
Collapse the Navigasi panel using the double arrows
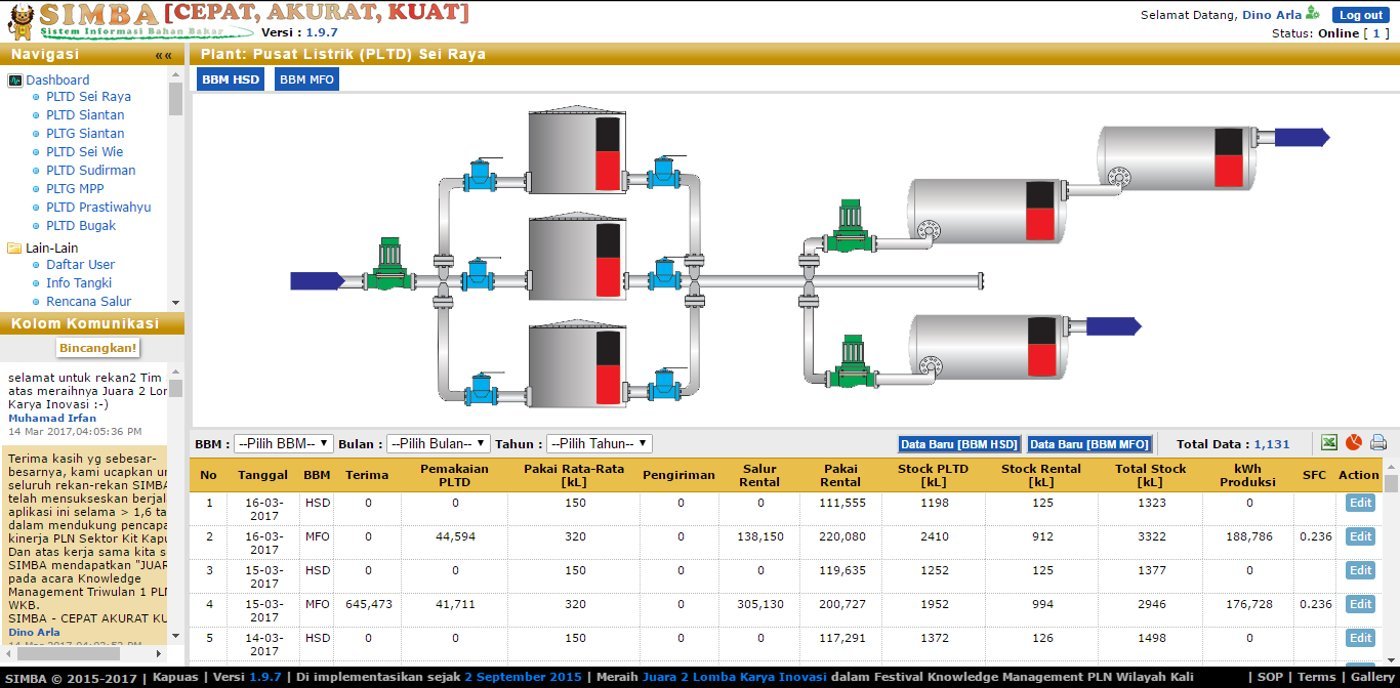point(163,54)
